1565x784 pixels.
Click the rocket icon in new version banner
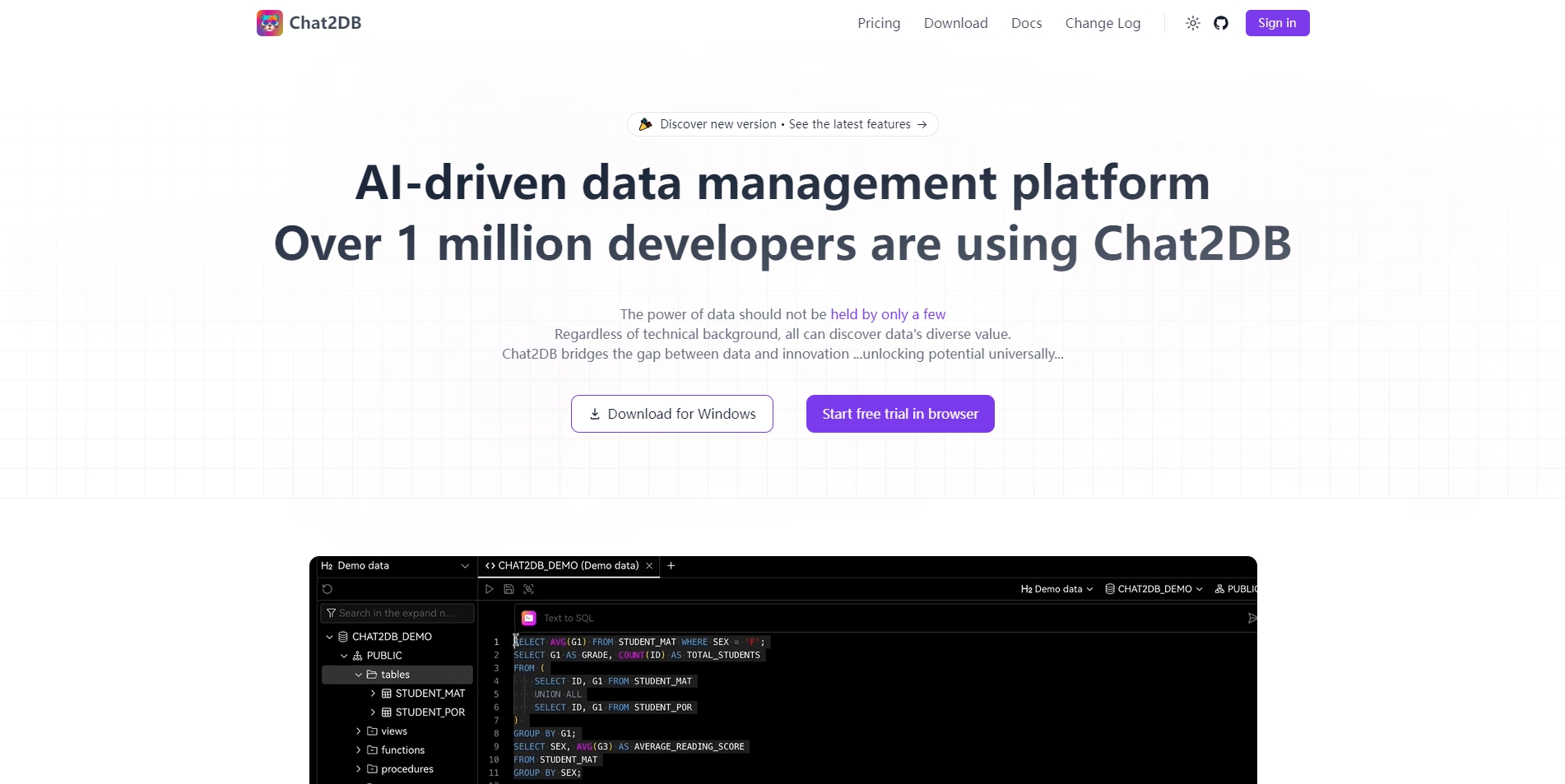point(646,124)
